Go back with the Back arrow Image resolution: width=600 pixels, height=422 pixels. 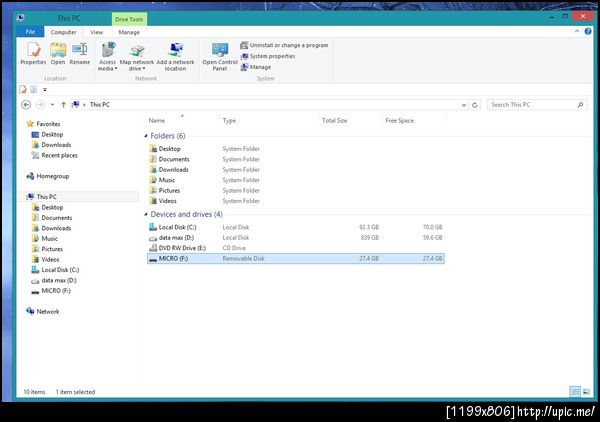click(x=26, y=104)
